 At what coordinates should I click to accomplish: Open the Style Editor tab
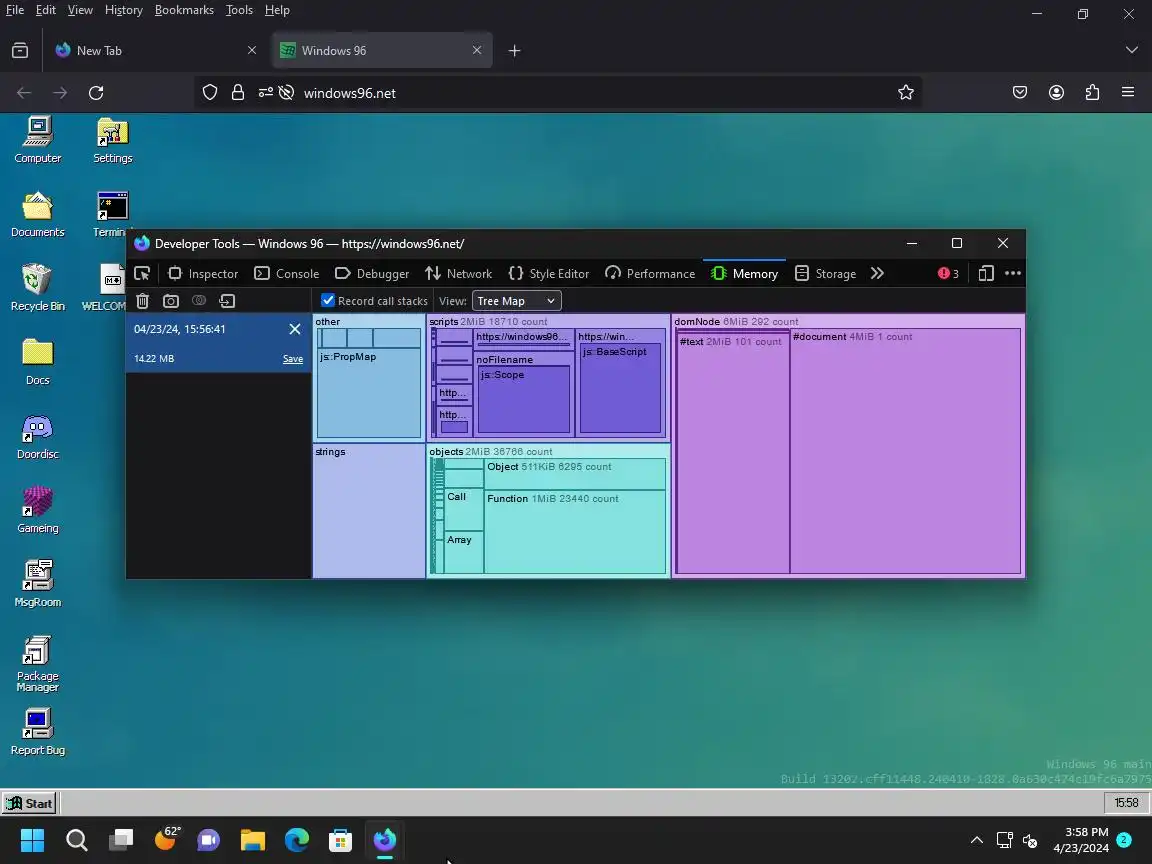(549, 273)
